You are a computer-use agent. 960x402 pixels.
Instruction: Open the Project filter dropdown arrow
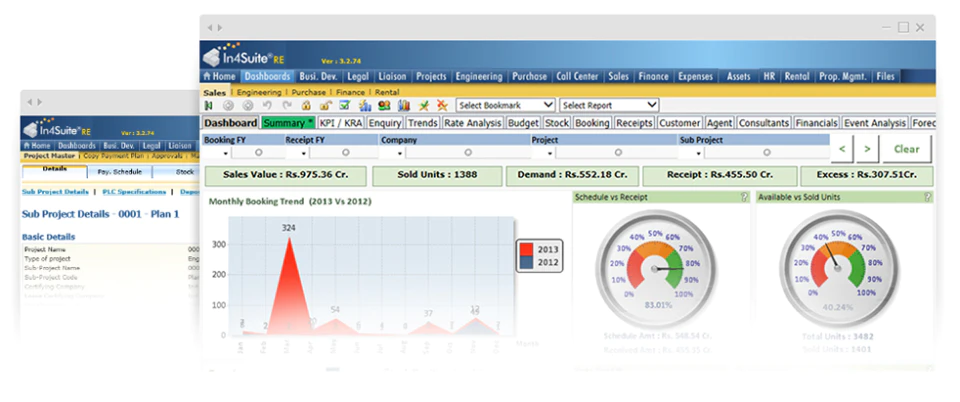click(550, 154)
